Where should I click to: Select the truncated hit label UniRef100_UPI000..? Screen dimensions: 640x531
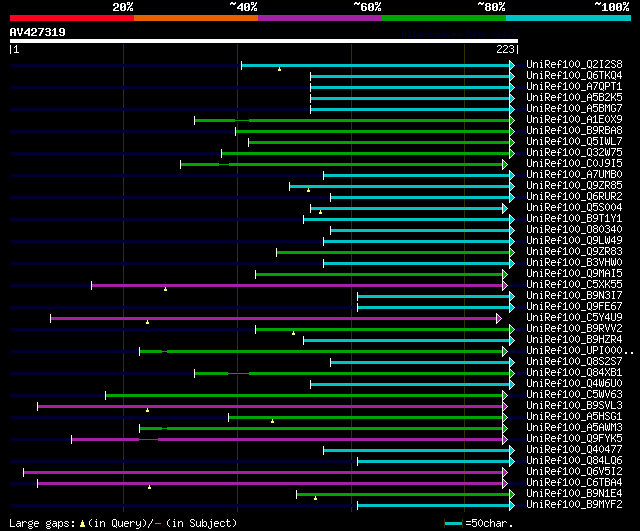pyautogui.click(x=580, y=351)
